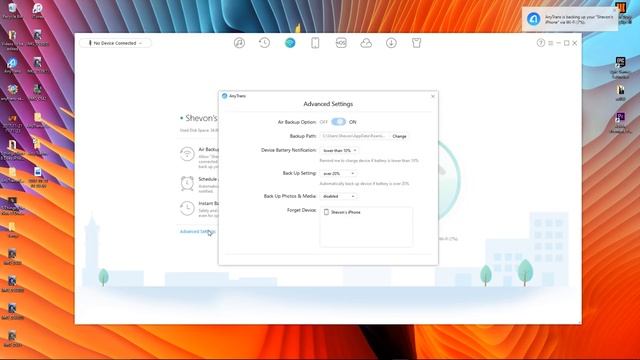The height and width of the screenshot is (360, 640).
Task: Click the AnyTrans backing up notification text
Action: [x=579, y=20]
